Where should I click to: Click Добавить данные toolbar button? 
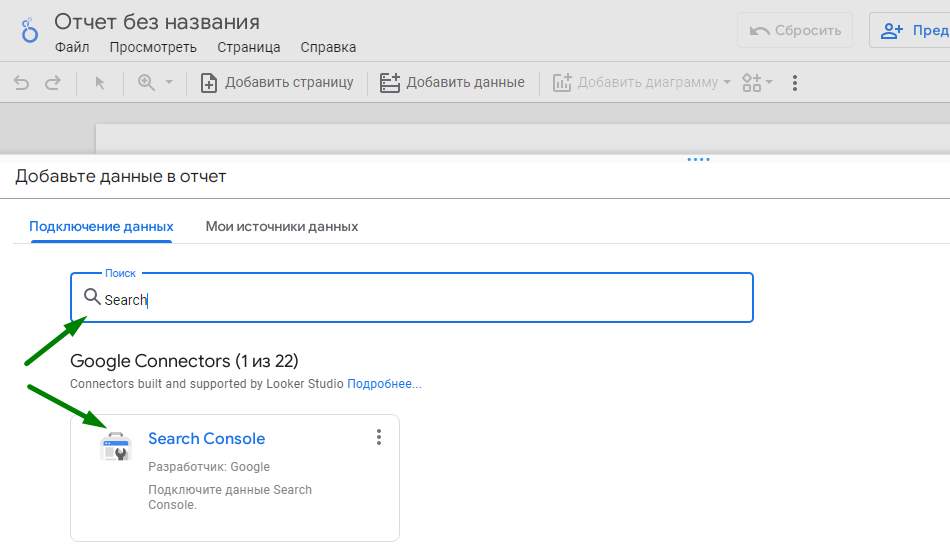click(x=452, y=82)
